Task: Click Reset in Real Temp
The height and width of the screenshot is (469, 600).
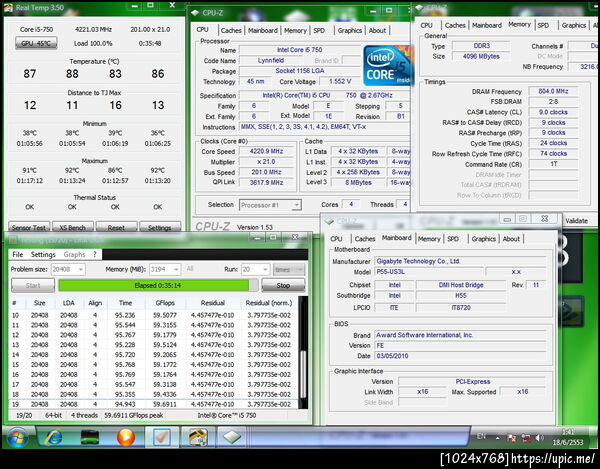Action: point(116,227)
